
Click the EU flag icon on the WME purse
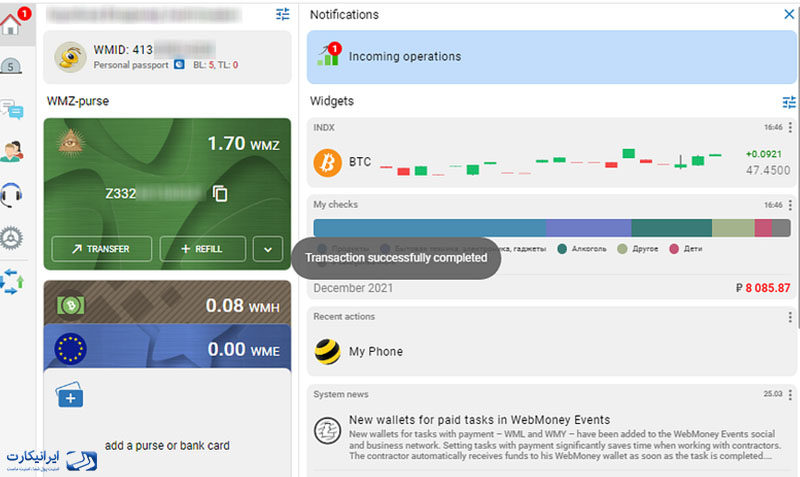[x=70, y=349]
